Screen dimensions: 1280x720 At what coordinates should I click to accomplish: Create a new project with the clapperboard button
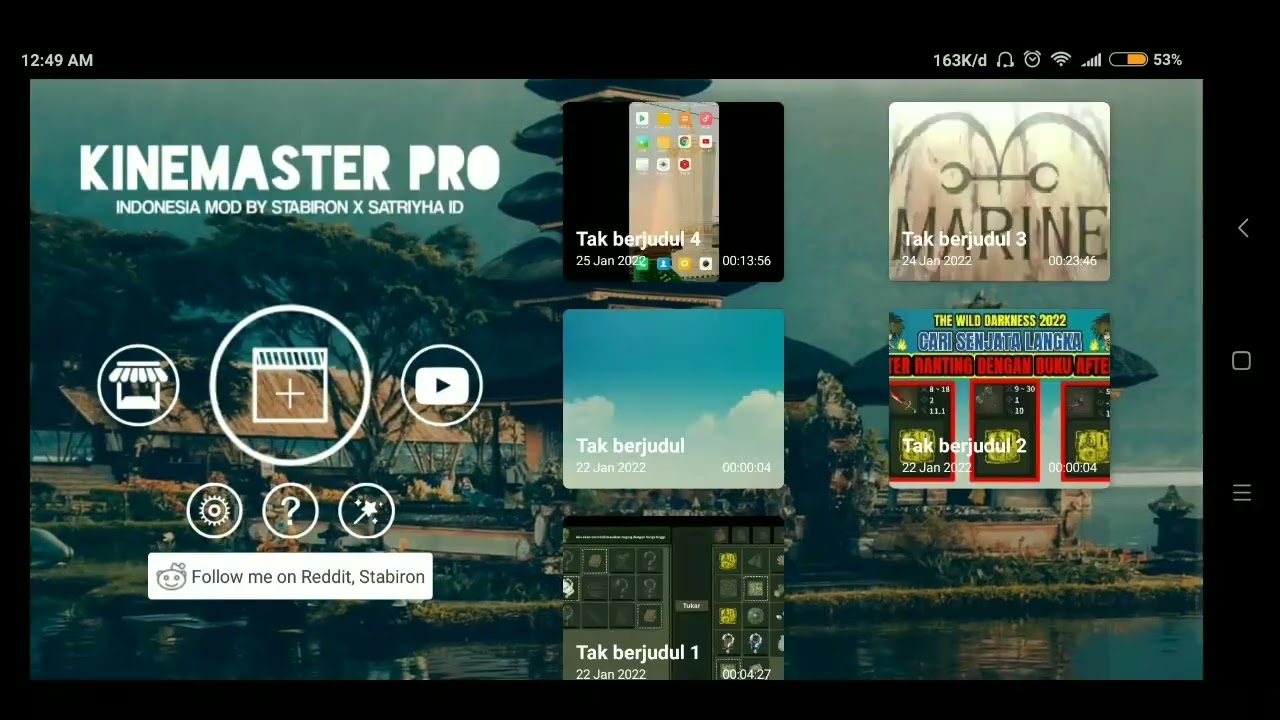[290, 386]
